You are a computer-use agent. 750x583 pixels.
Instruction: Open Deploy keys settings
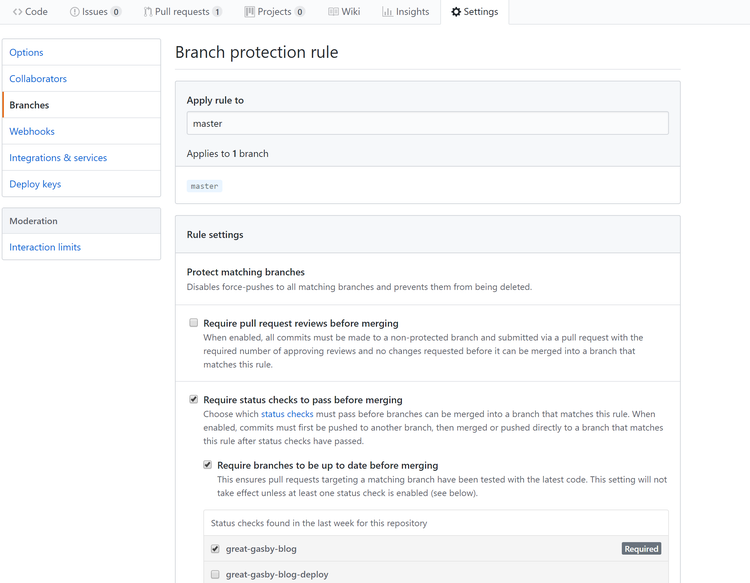(81, 184)
